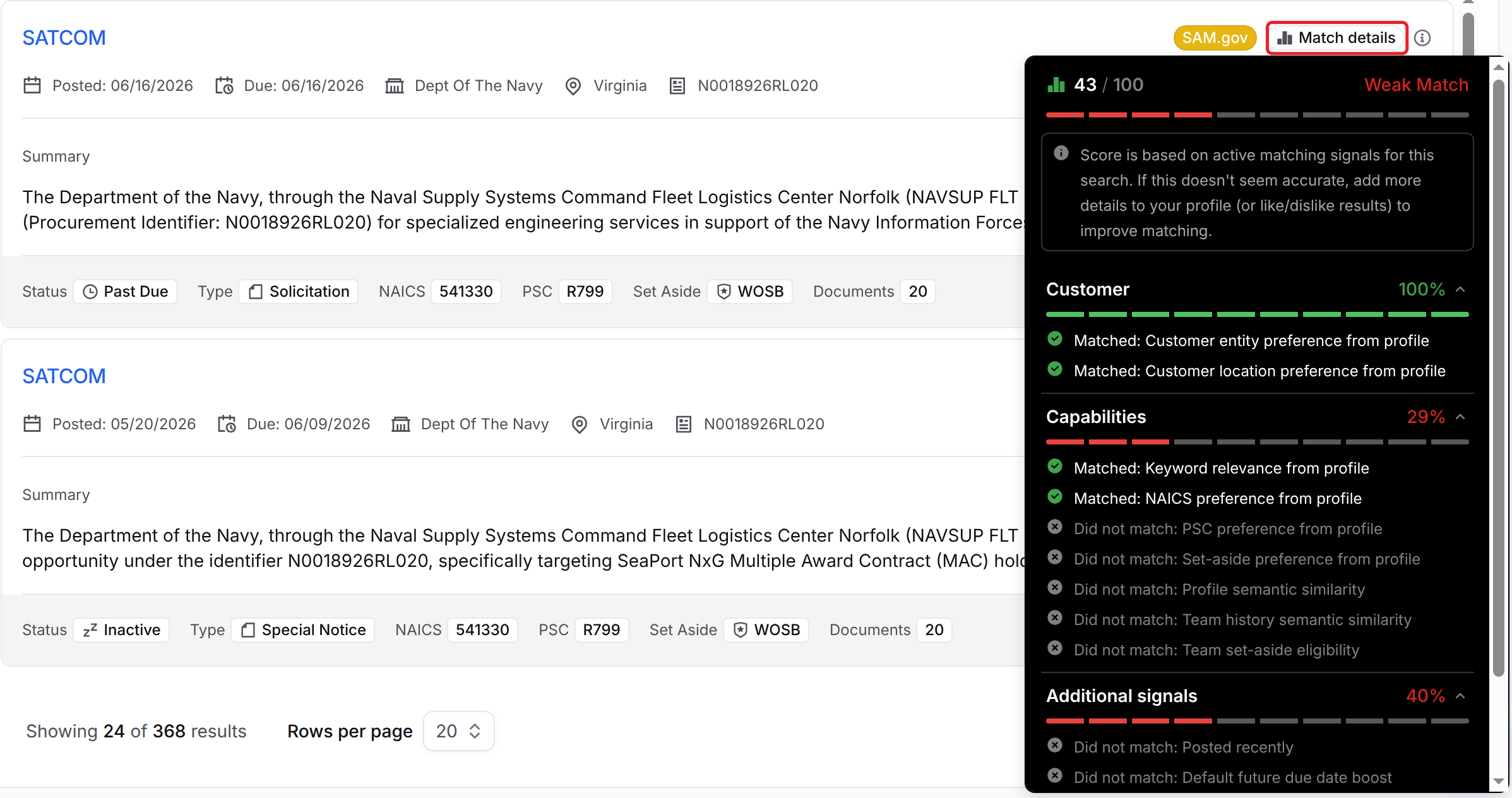Viewport: 1512px width, 798px height.
Task: Open the second SATCOM listing posted 05/20/2026
Action: click(x=64, y=376)
